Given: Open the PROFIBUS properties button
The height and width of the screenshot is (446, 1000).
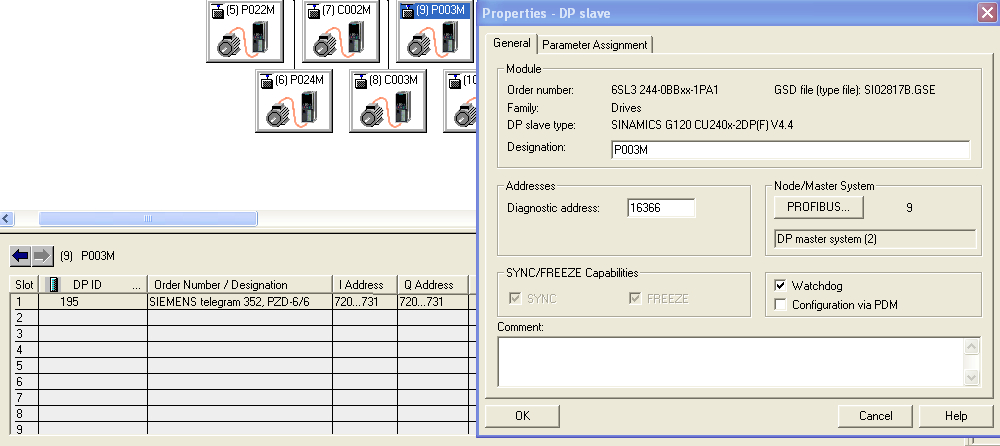Looking at the screenshot, I should point(818,207).
